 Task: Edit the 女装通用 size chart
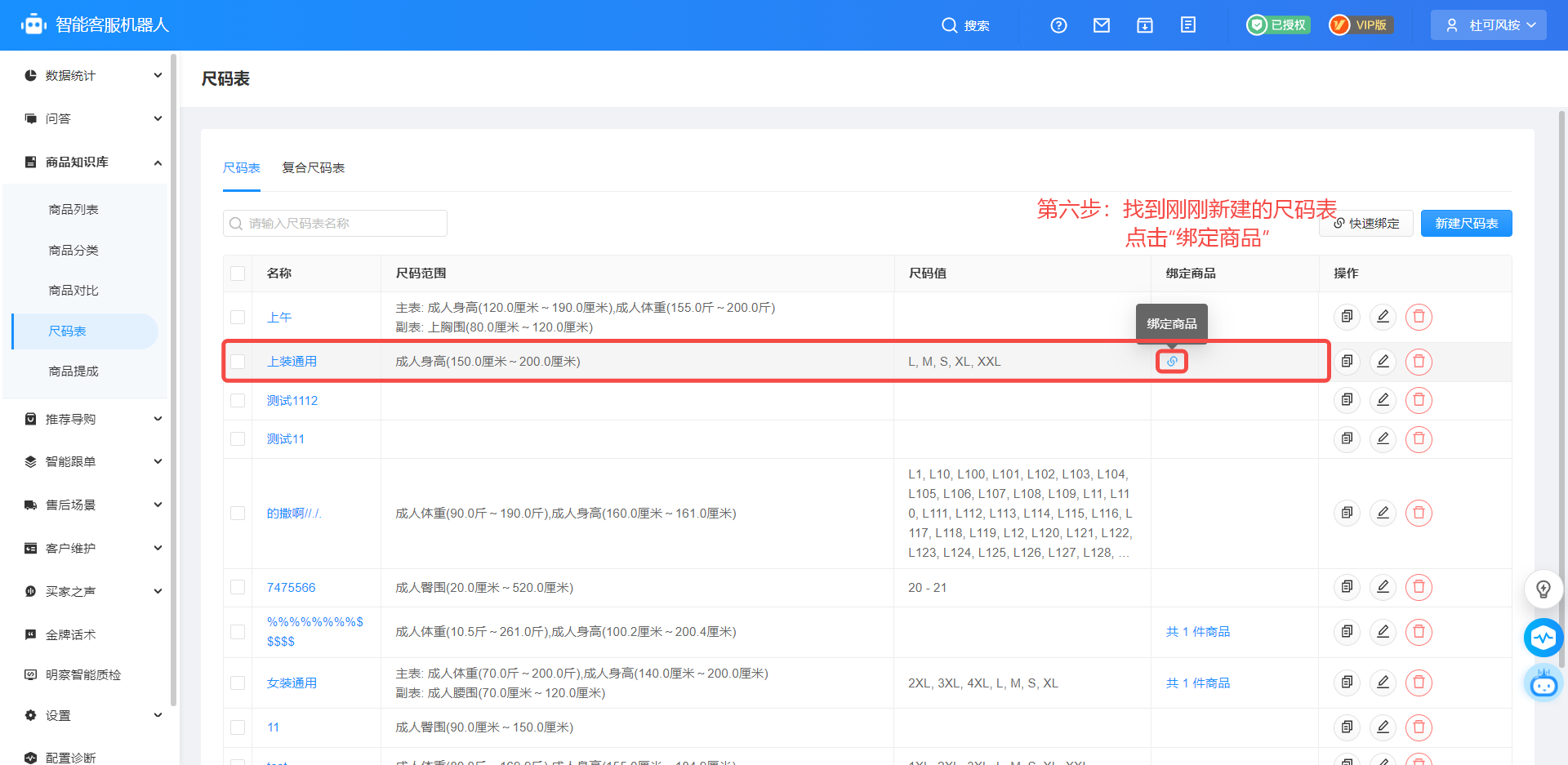[1383, 683]
